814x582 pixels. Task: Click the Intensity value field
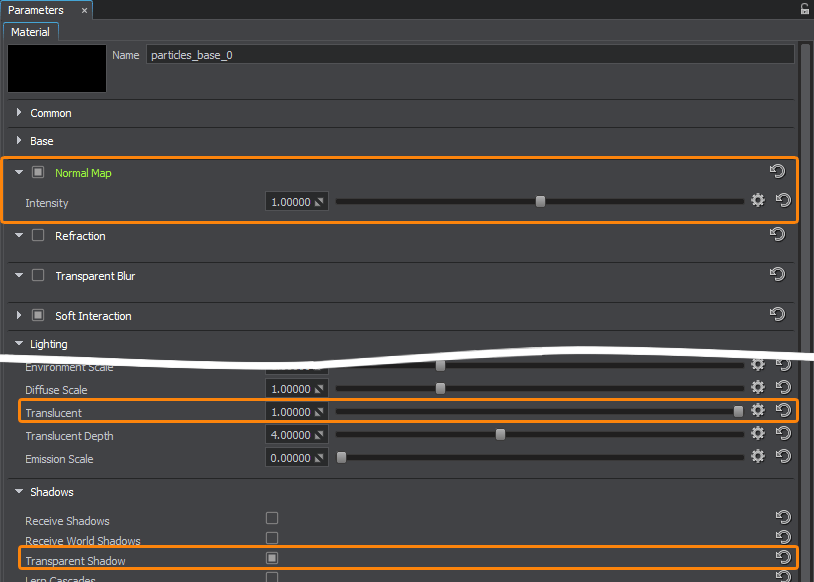pos(296,202)
